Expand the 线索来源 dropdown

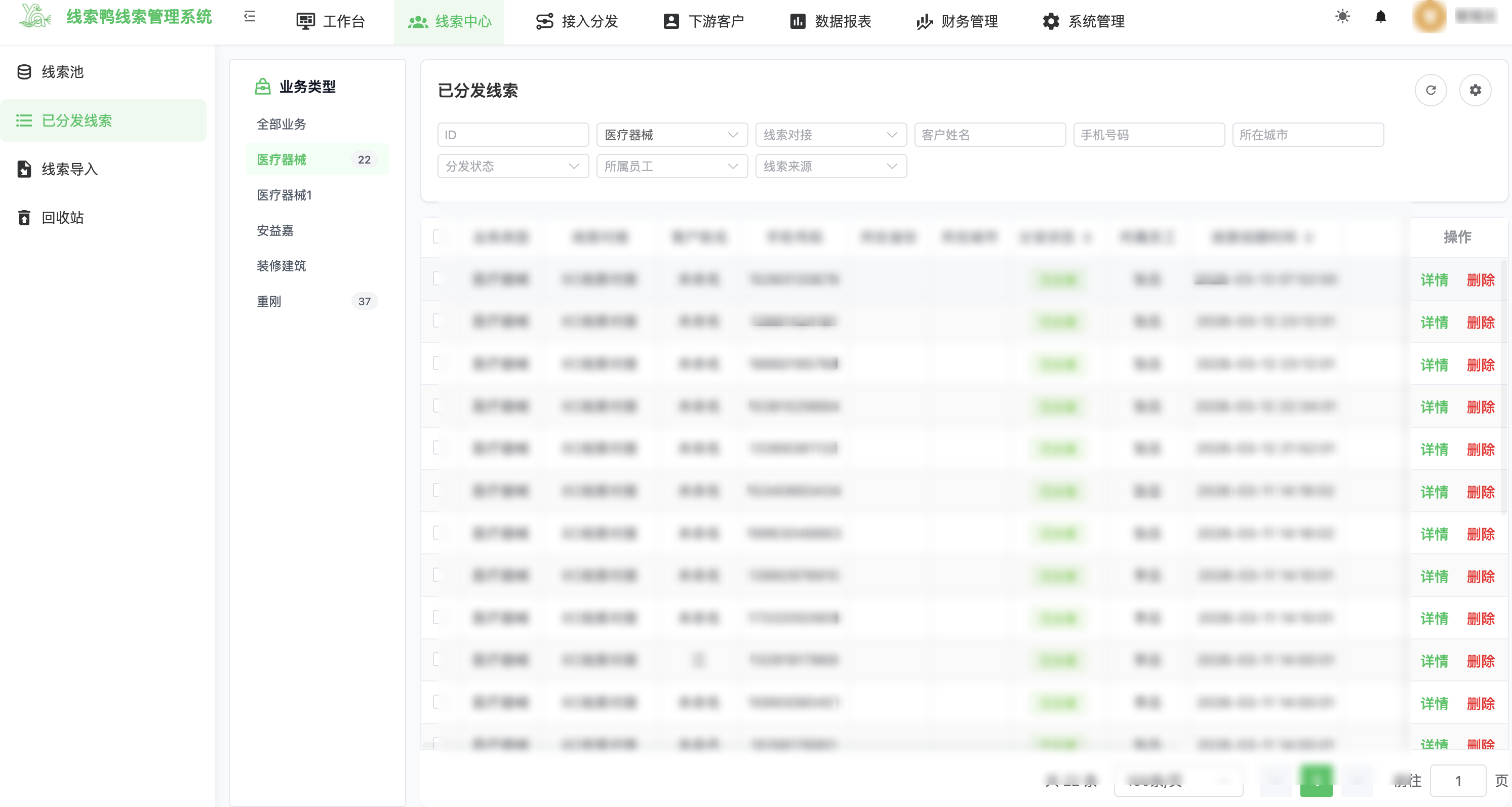pos(830,167)
